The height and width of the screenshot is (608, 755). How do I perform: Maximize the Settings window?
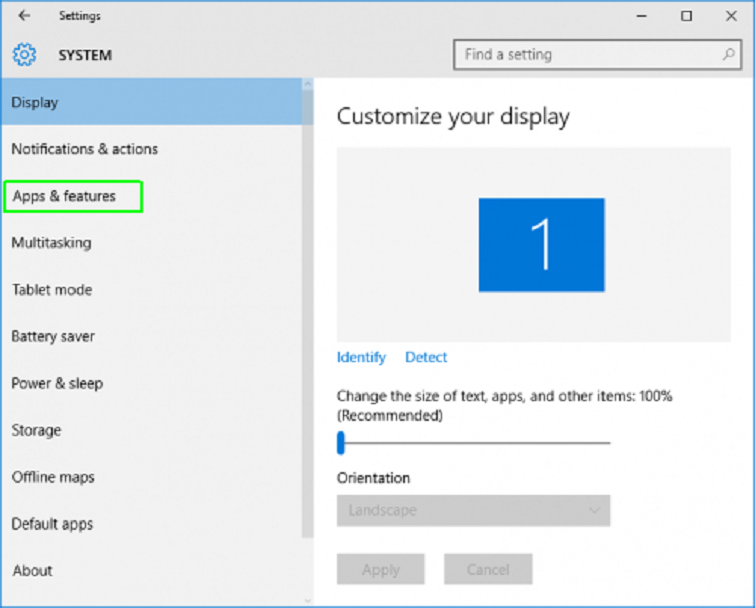(x=686, y=16)
